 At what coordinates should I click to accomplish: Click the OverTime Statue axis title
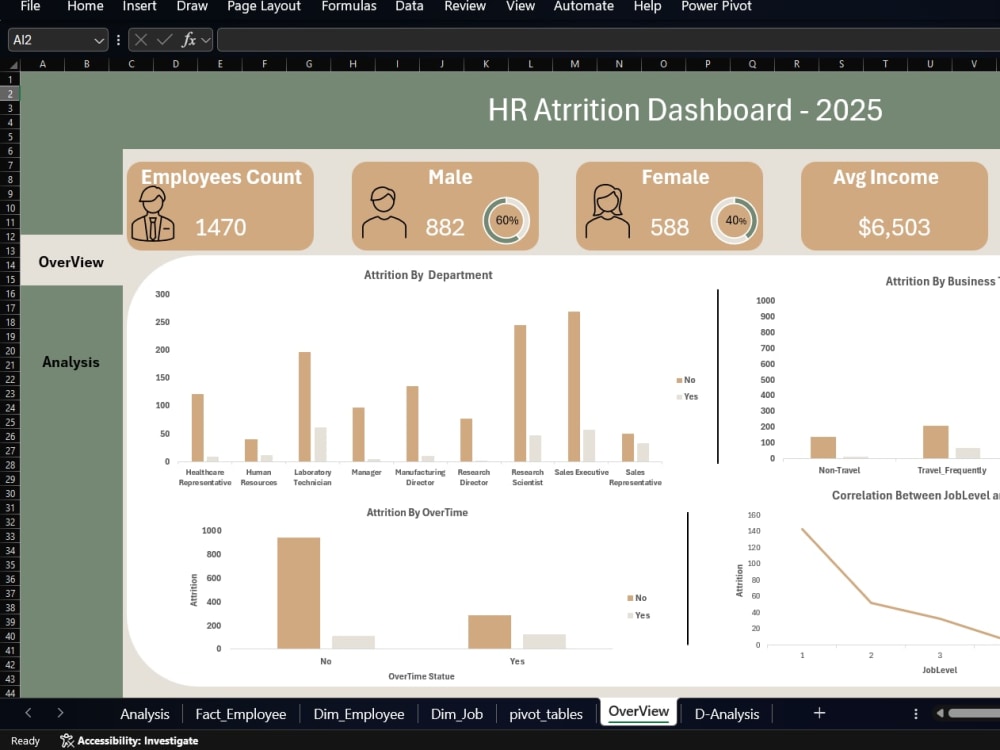pos(422,676)
